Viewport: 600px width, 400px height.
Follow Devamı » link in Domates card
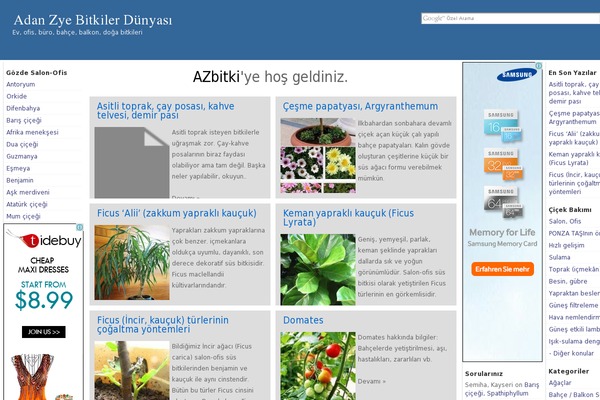[372, 381]
